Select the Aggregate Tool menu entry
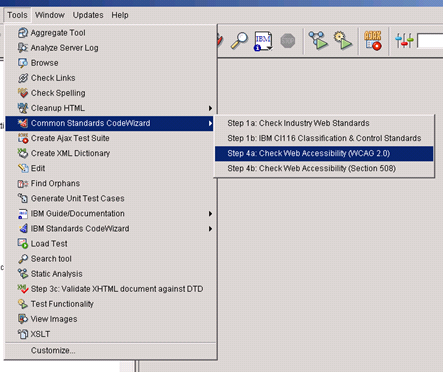Viewport: 443px width, 372px height. point(110,33)
